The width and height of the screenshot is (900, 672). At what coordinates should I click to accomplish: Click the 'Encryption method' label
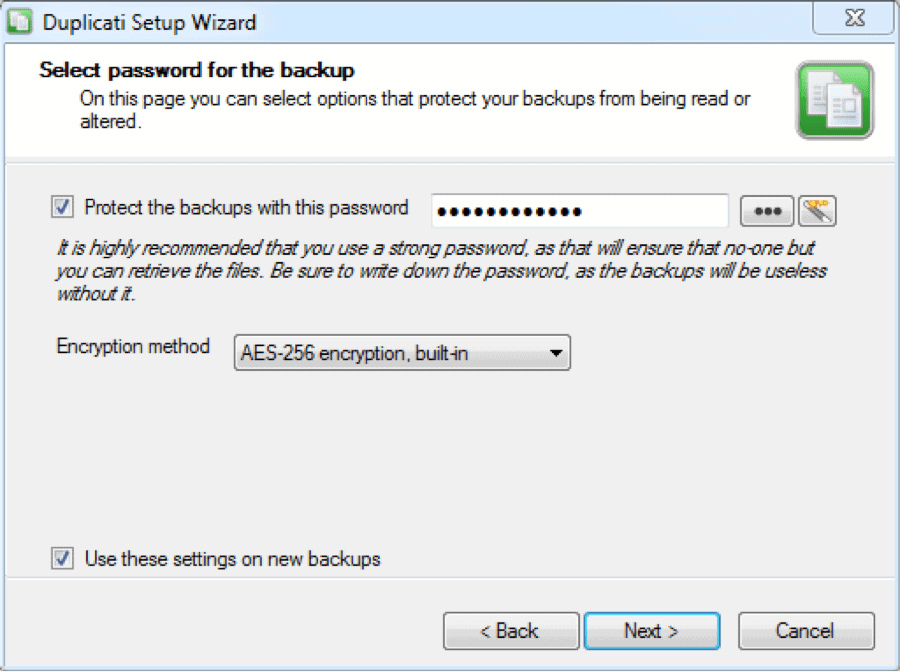[x=133, y=347]
